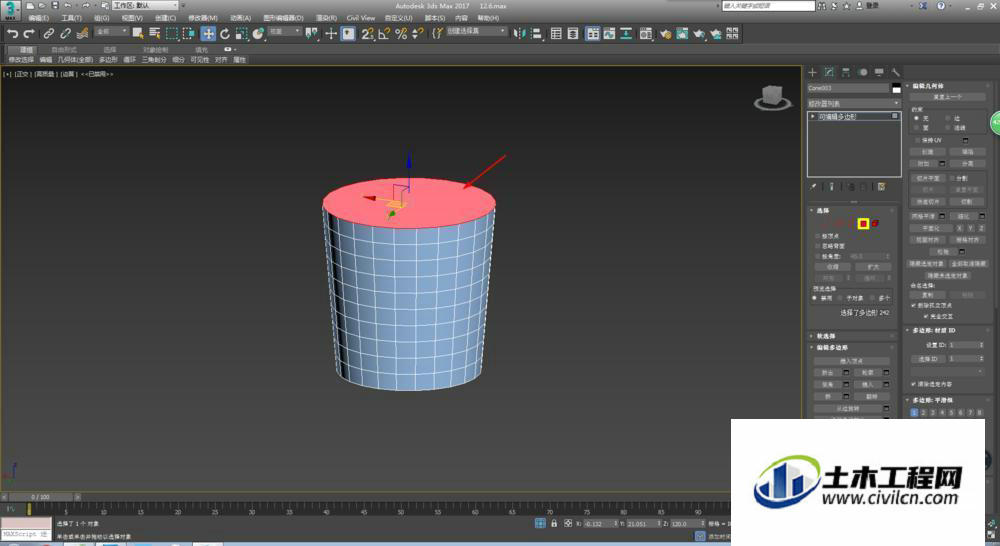Click the Select and Place tool
This screenshot has height=546, width=1000.
click(x=258, y=34)
